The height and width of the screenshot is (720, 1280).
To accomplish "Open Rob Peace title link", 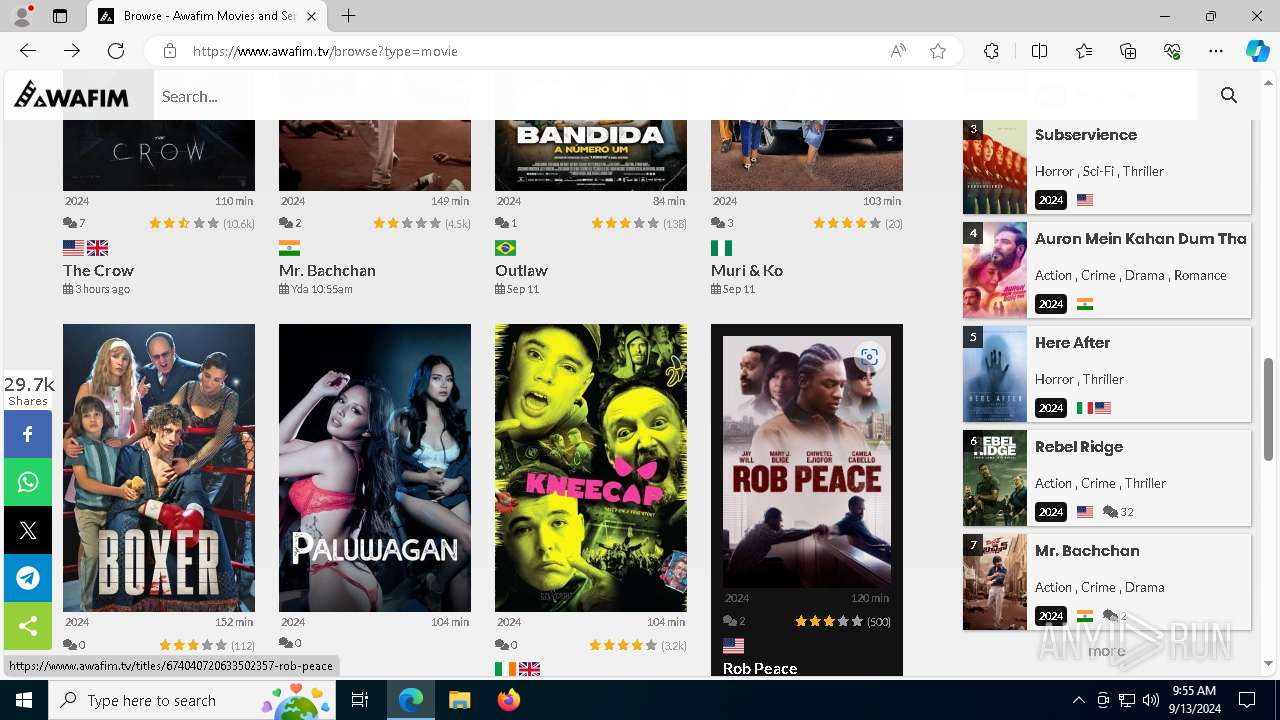I will click(x=760, y=668).
